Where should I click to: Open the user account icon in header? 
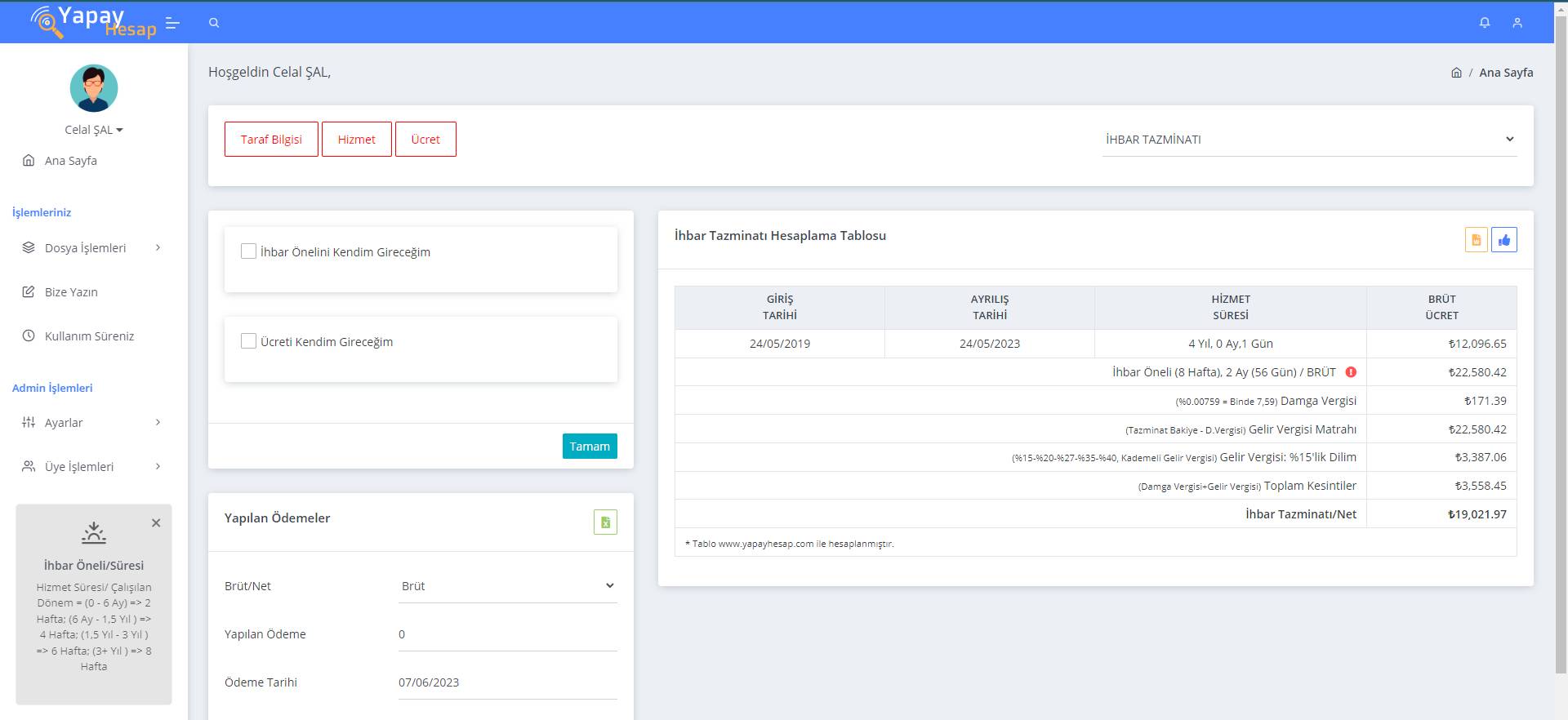tap(1517, 23)
